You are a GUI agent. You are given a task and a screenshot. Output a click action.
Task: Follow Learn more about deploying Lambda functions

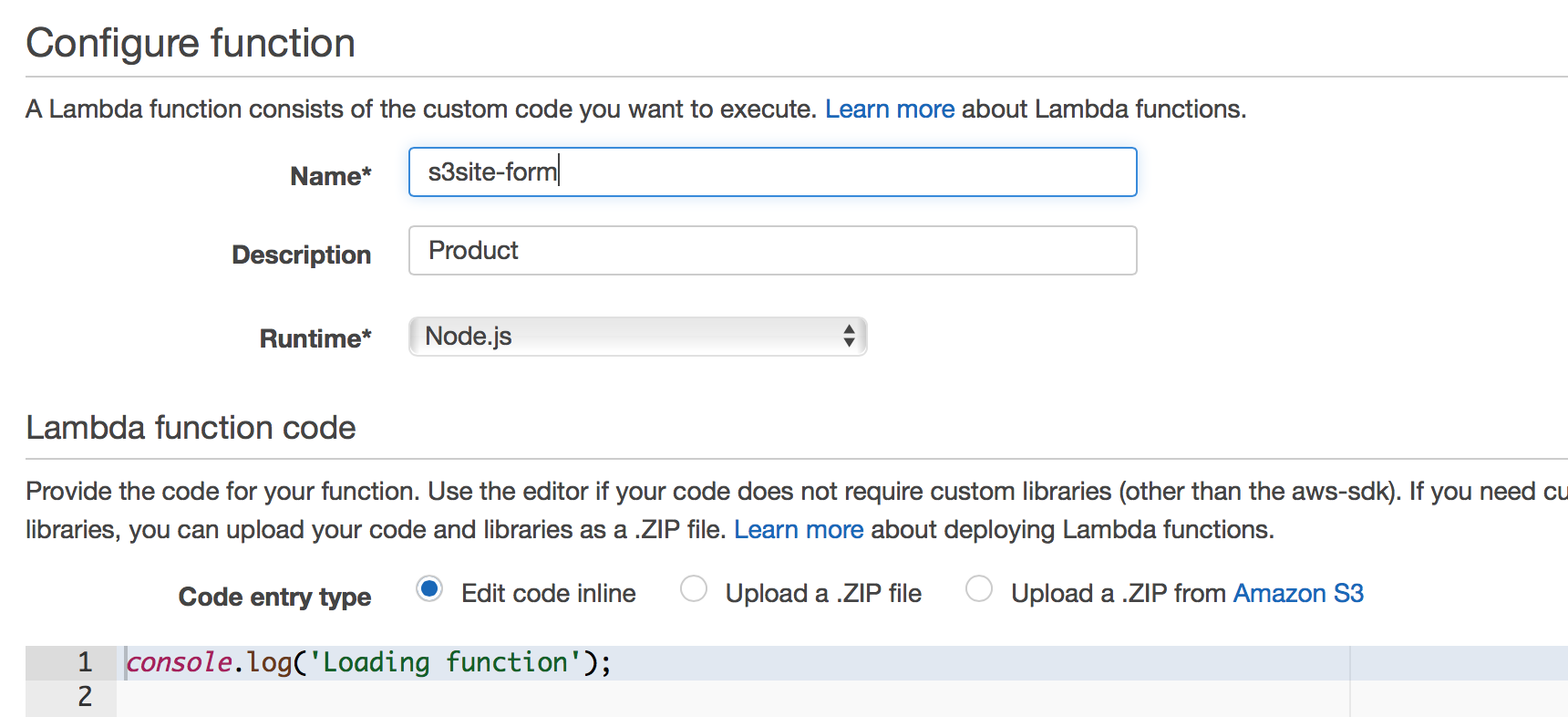(798, 530)
